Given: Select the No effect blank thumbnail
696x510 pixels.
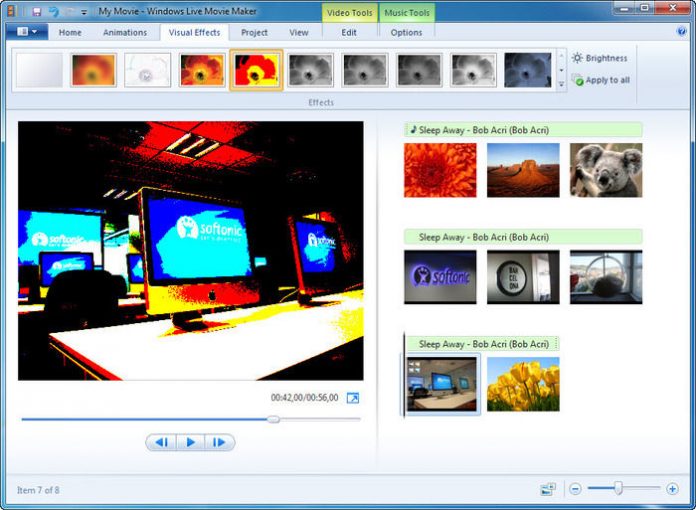Looking at the screenshot, I should click(40, 70).
